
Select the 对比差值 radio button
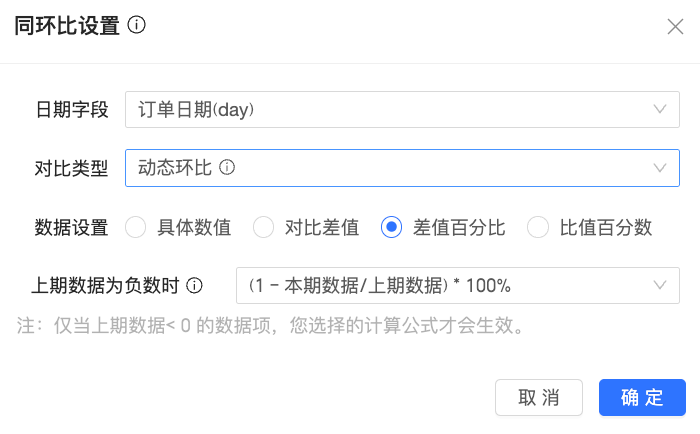(x=263, y=227)
